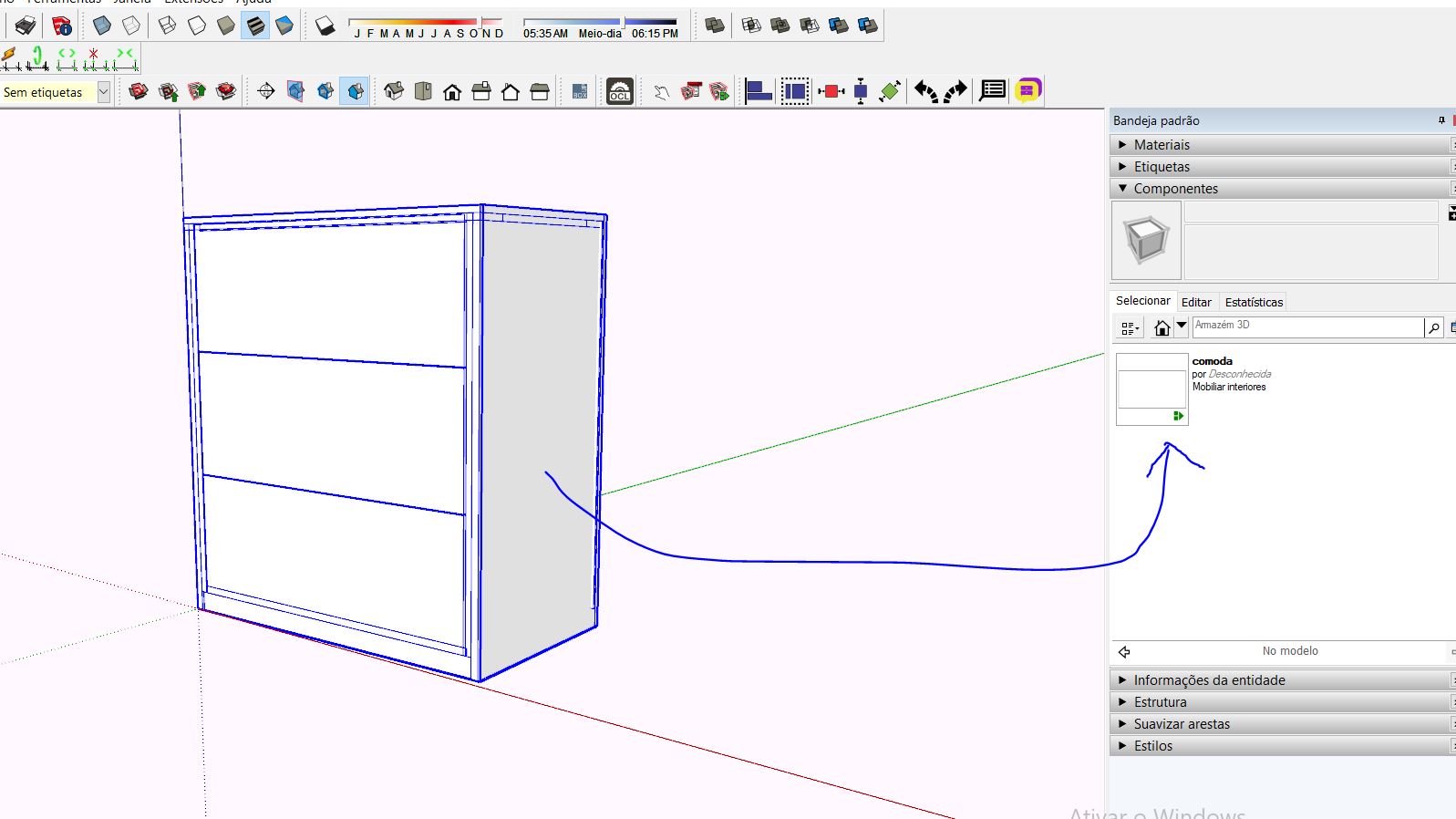Select the Interact hand tool
Screen dimensions: 1456x819
[662, 91]
